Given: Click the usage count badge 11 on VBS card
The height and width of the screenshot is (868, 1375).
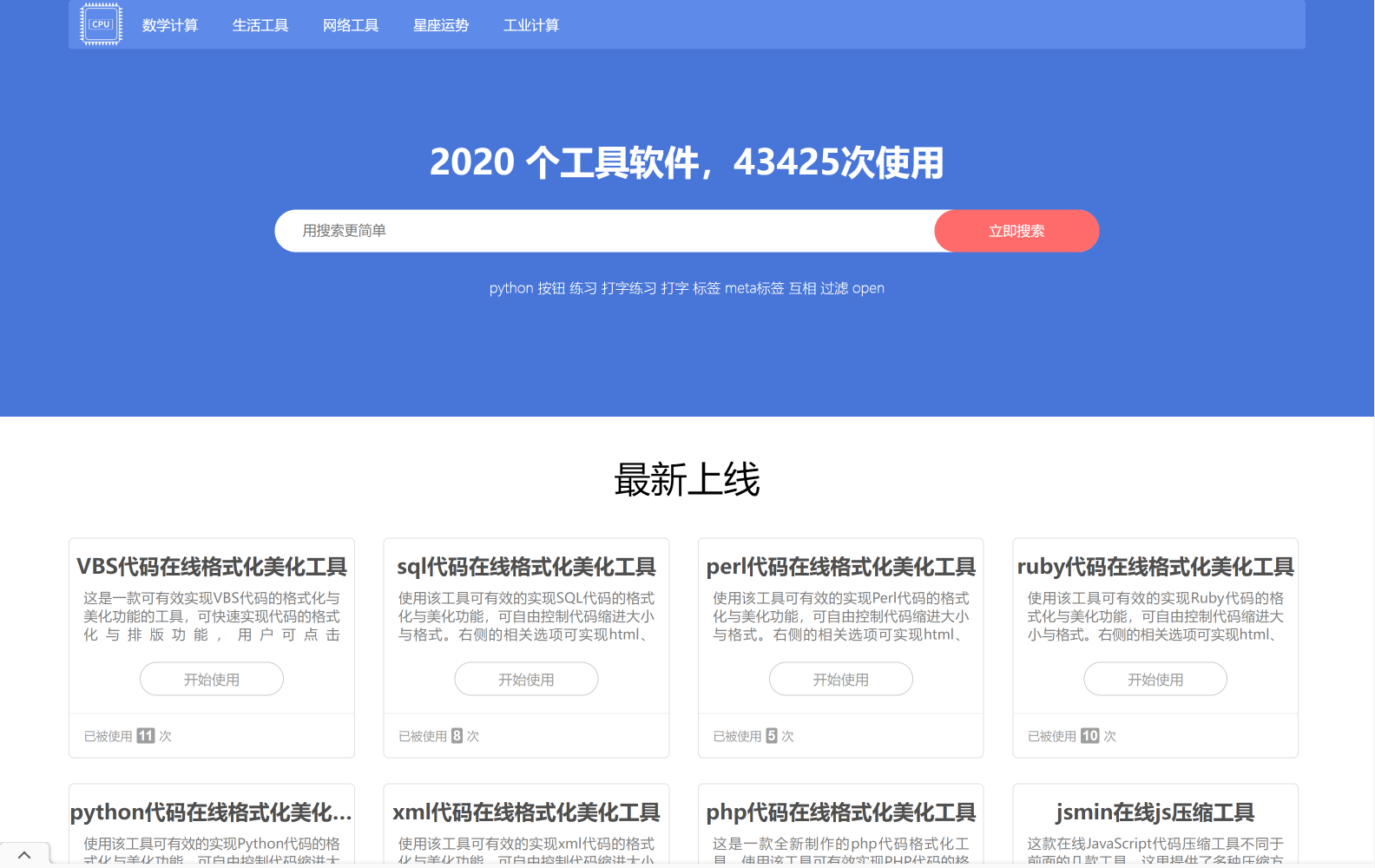Looking at the screenshot, I should click(x=146, y=736).
